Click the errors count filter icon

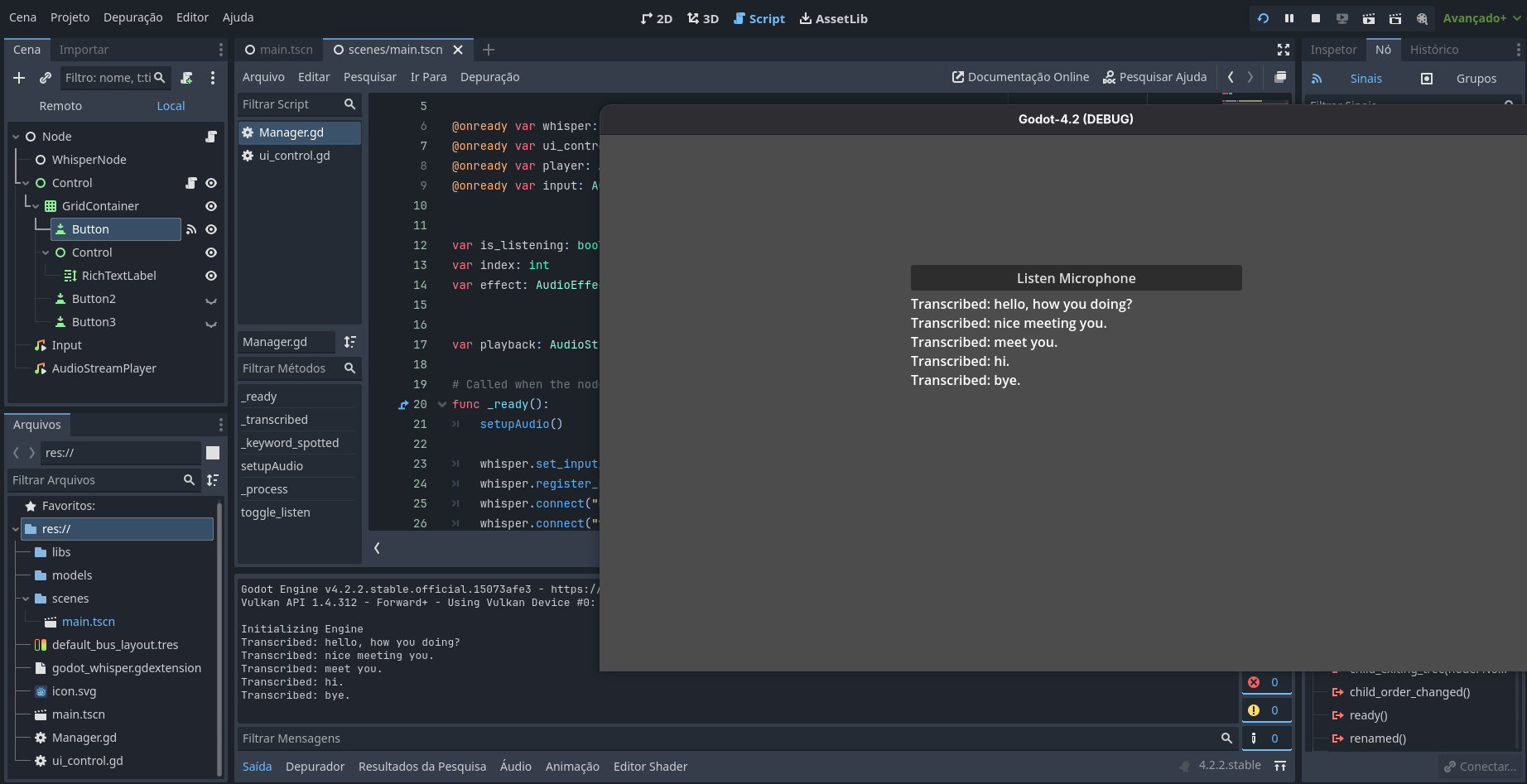click(x=1265, y=682)
